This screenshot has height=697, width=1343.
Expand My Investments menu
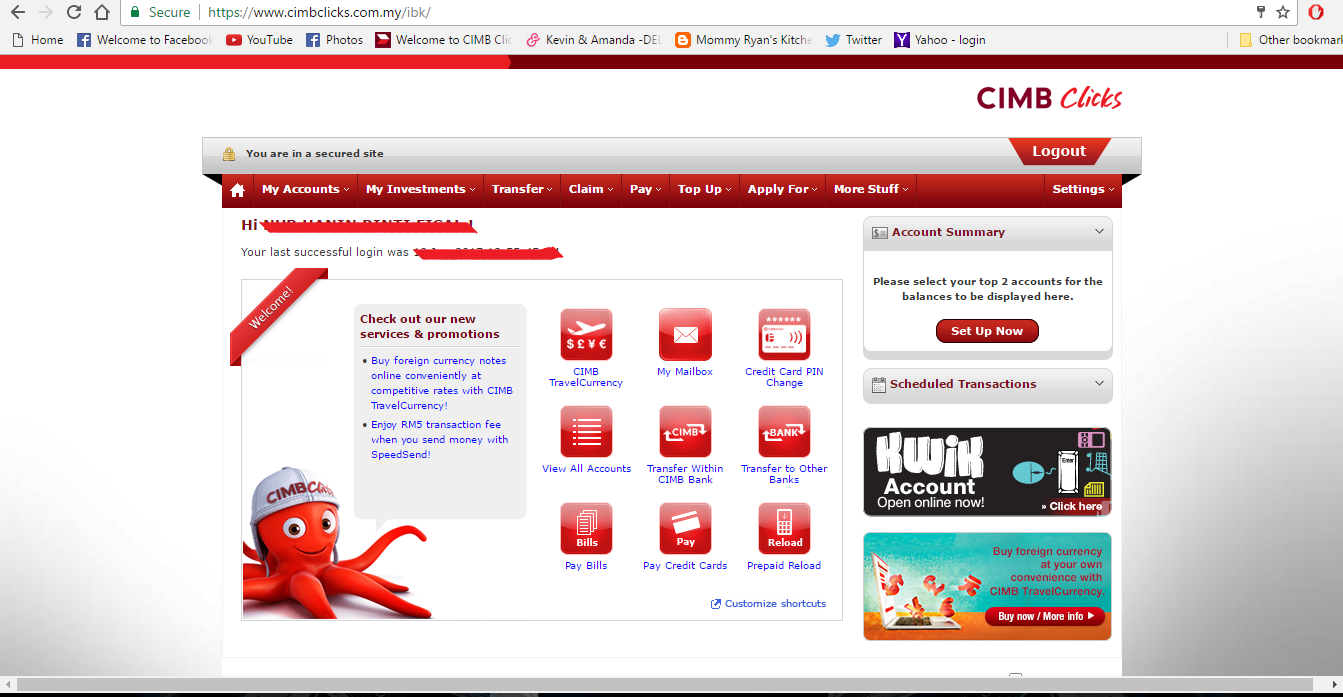pyautogui.click(x=420, y=189)
